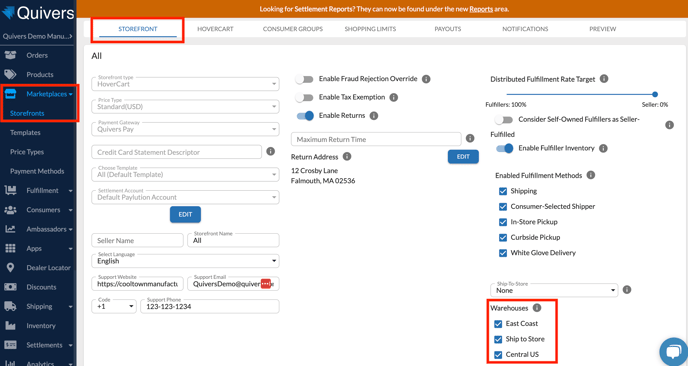
Task: Open the Choose Template dropdown
Action: click(x=185, y=174)
